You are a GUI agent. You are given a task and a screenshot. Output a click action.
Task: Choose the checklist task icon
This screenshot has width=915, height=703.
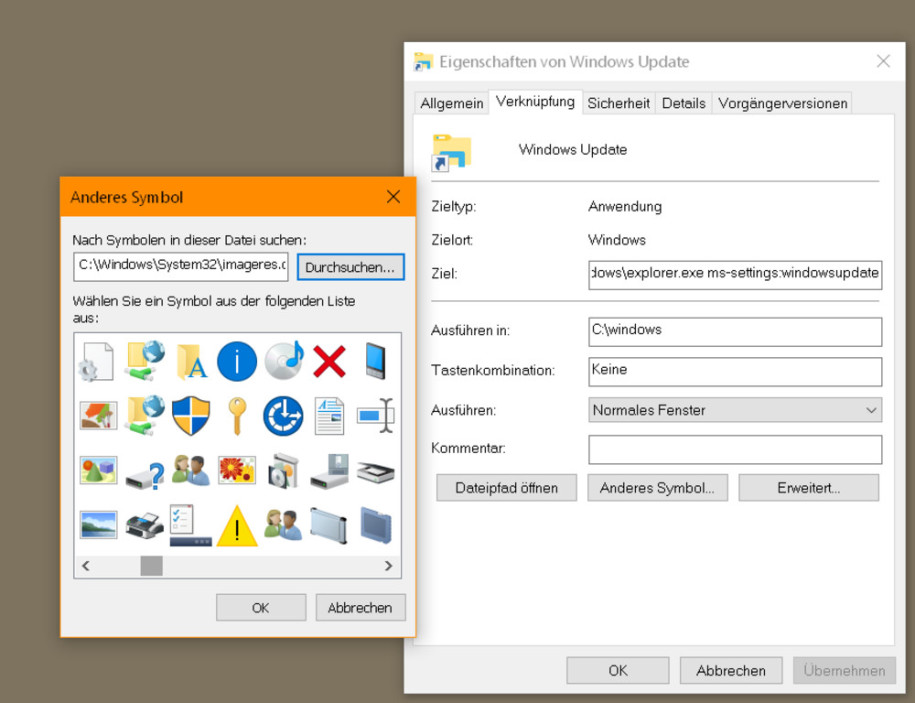point(191,525)
